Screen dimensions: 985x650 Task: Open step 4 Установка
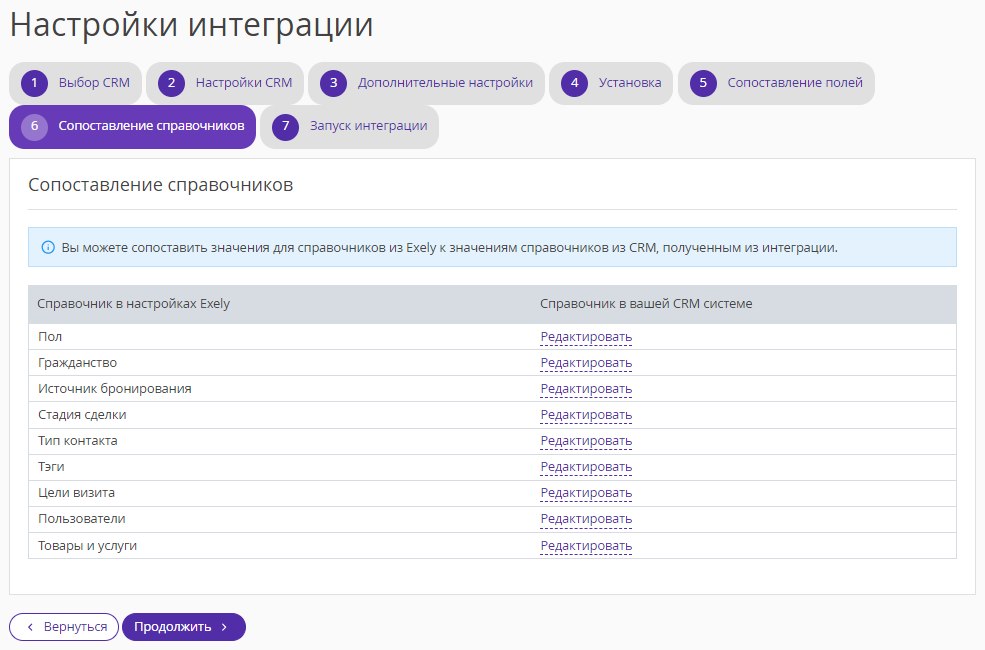[x=611, y=83]
